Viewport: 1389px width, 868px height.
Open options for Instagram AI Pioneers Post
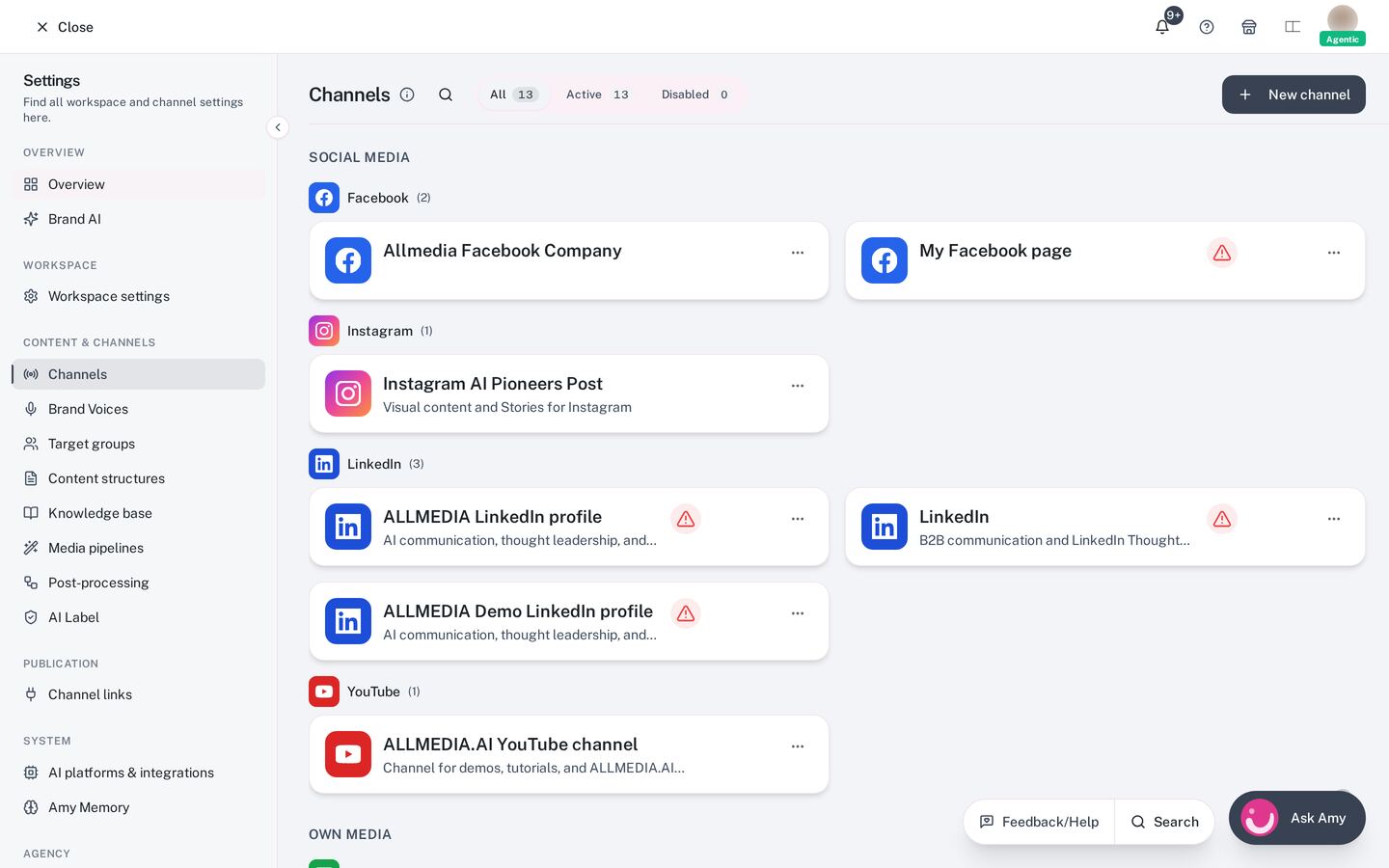coord(798,386)
